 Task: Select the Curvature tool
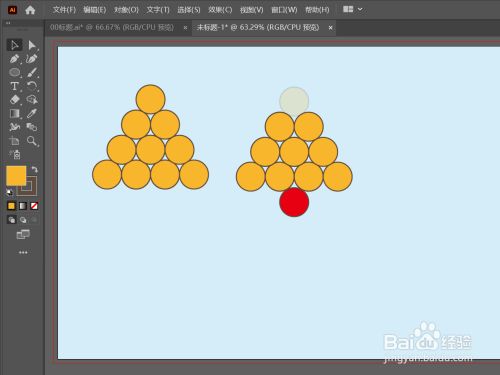(x=32, y=59)
